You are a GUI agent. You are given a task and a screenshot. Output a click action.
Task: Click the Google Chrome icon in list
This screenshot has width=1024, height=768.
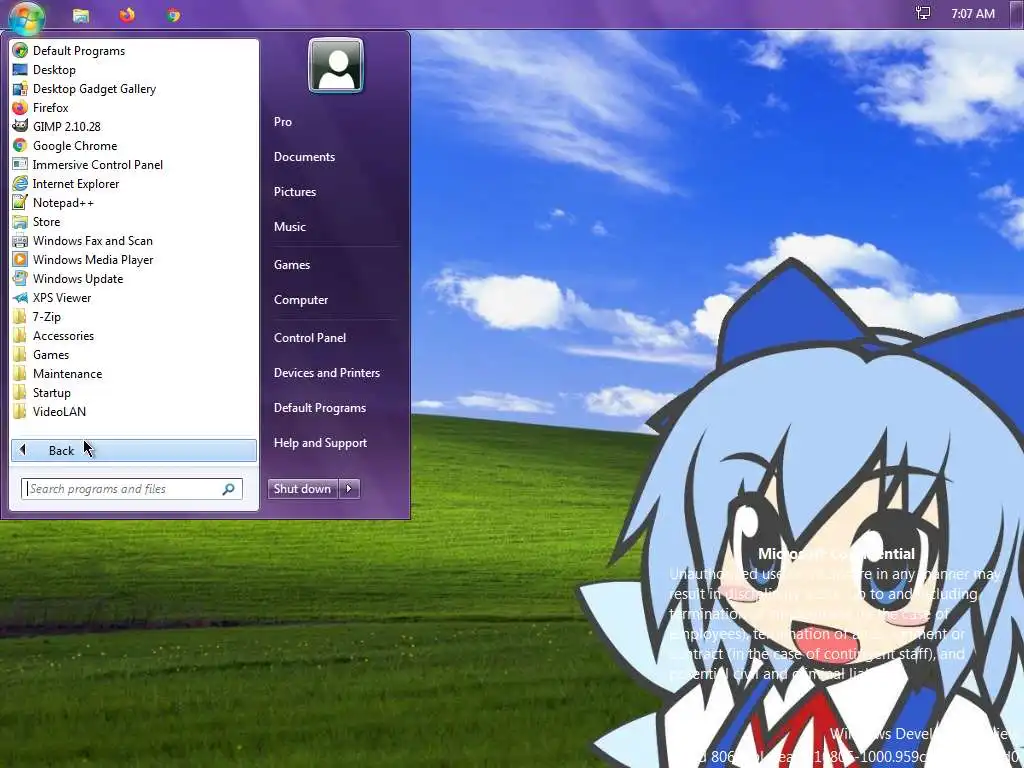[20, 146]
